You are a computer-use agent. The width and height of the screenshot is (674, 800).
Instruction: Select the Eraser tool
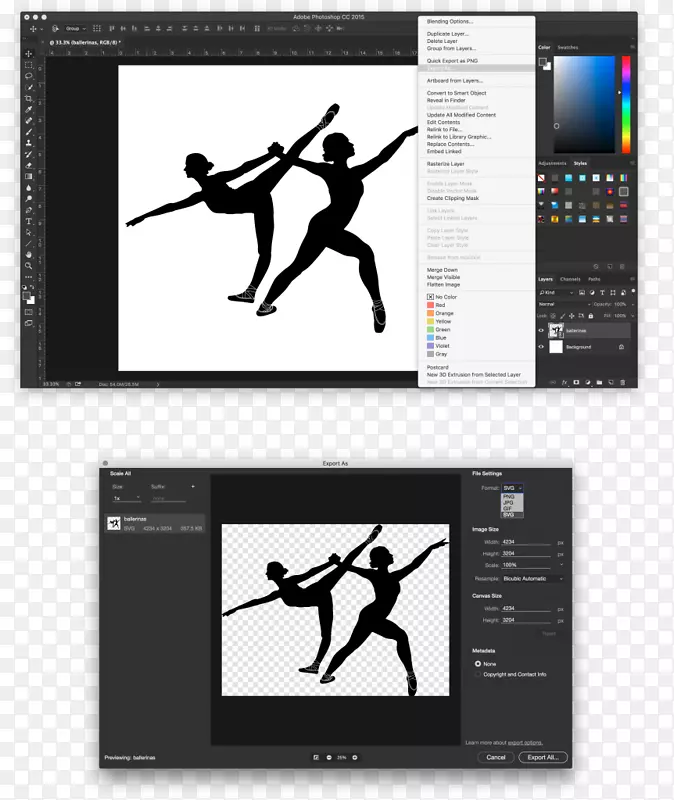pos(29,165)
